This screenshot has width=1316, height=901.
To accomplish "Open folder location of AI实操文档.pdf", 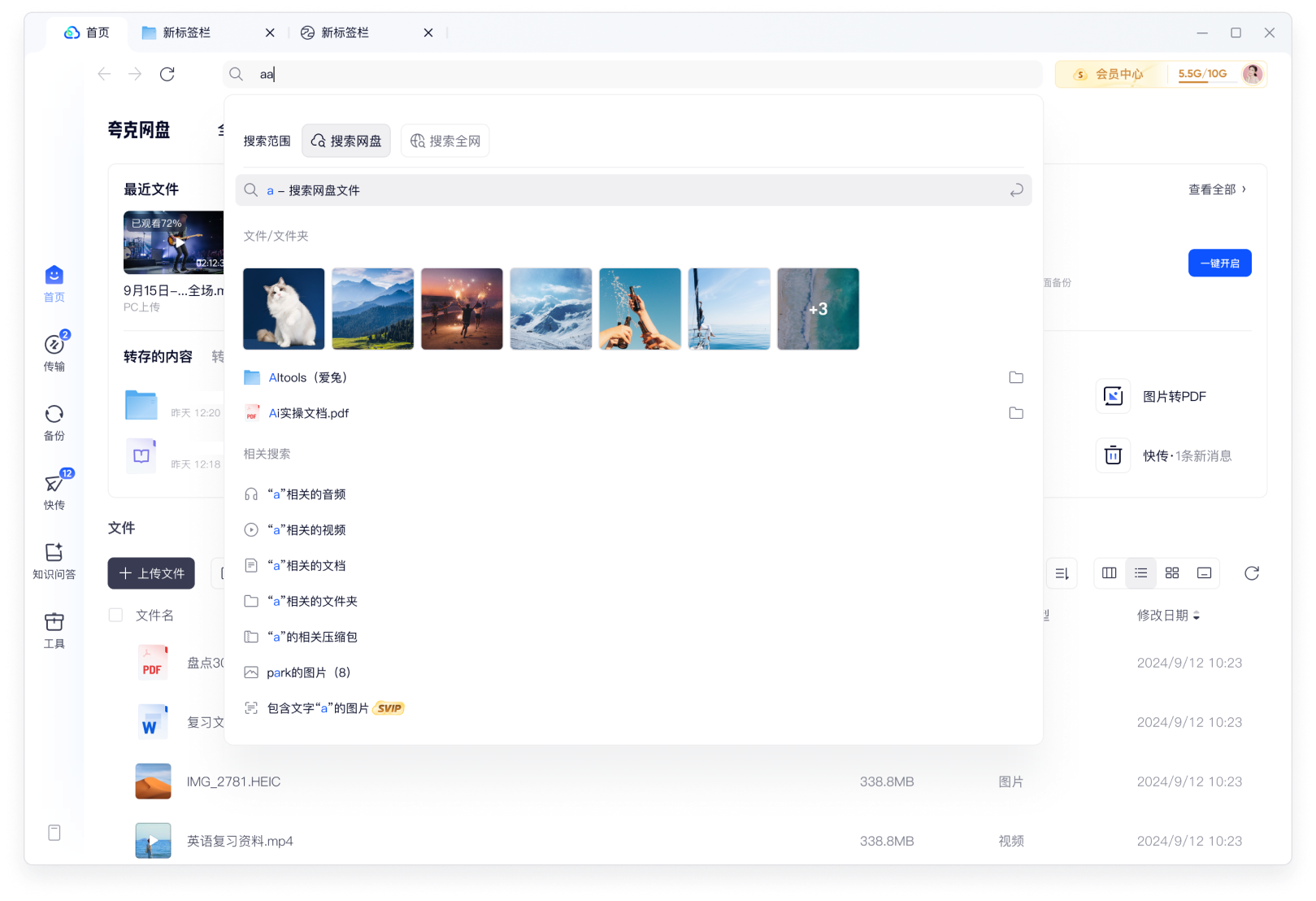I will click(x=1016, y=413).
